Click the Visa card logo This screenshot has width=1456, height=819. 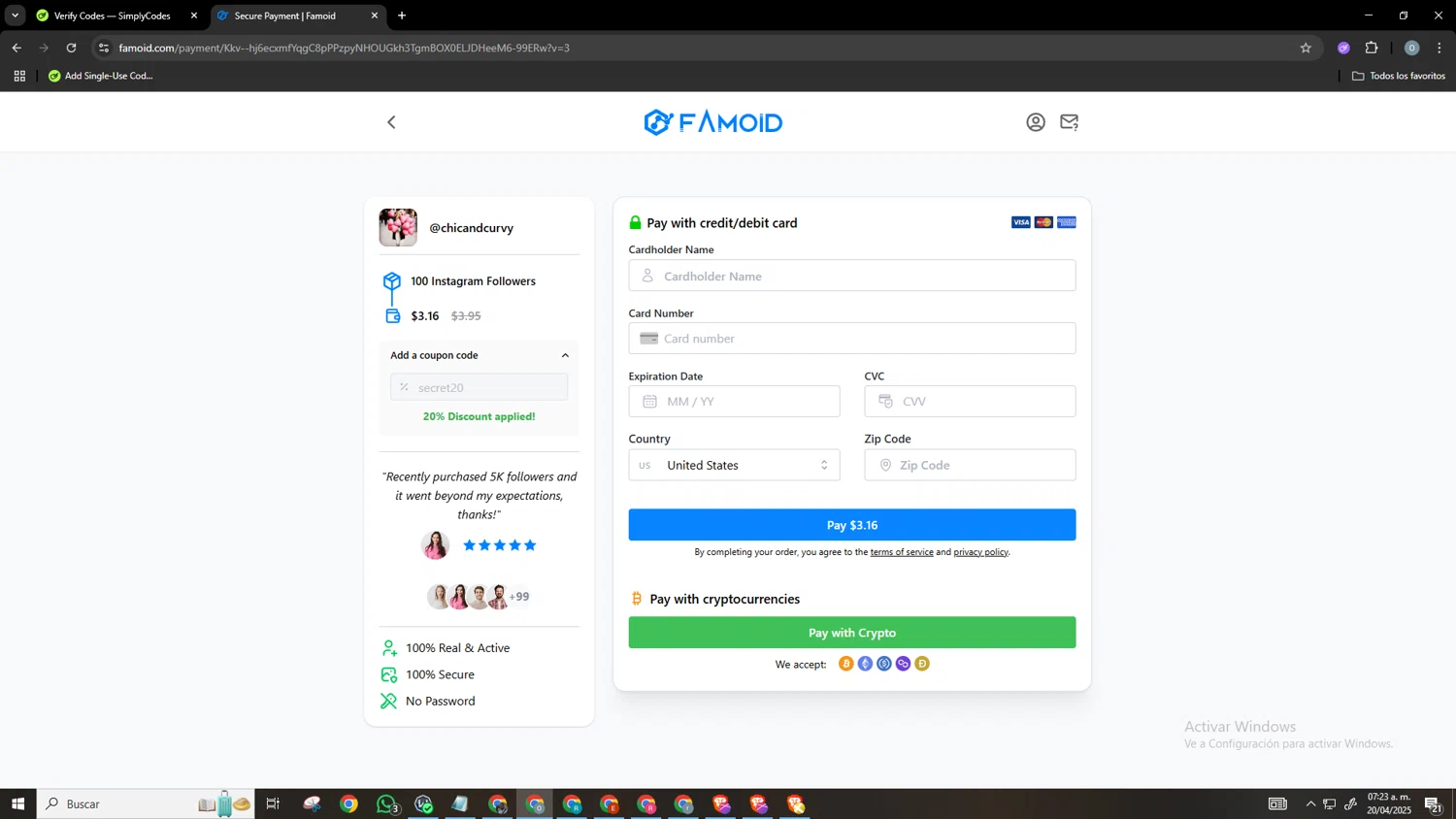(1021, 222)
